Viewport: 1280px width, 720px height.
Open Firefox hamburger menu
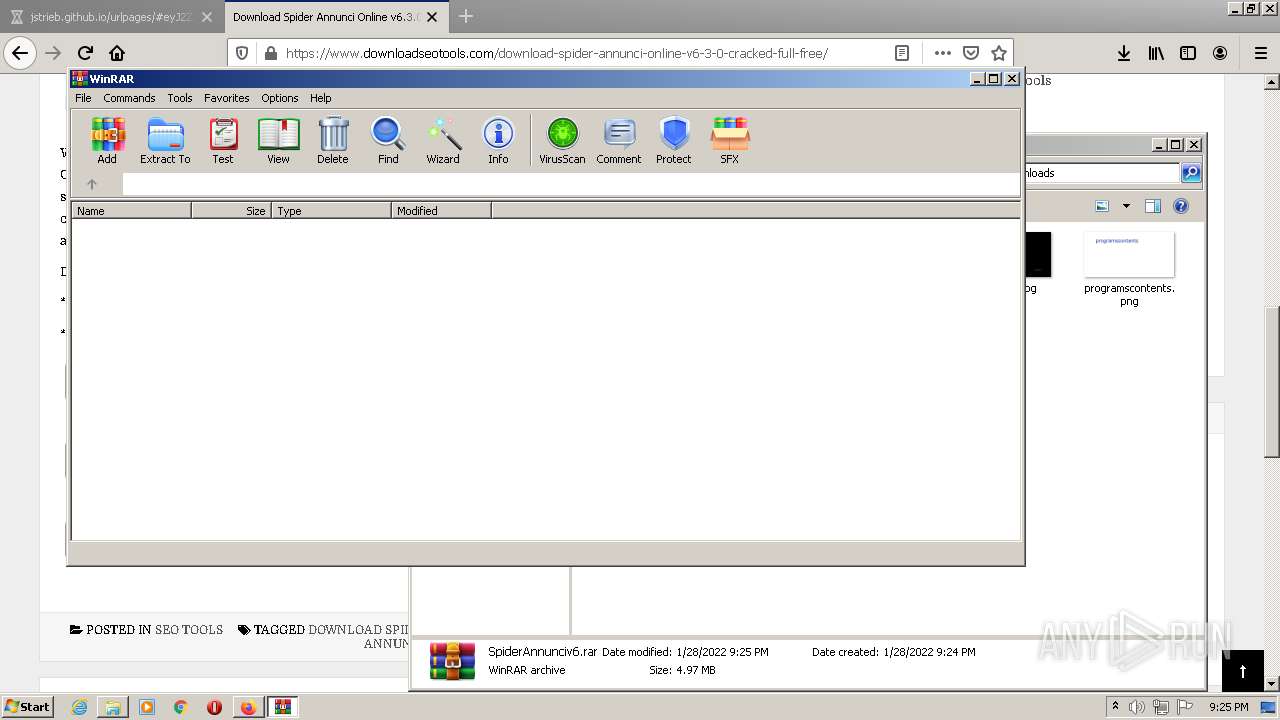[x=1260, y=53]
